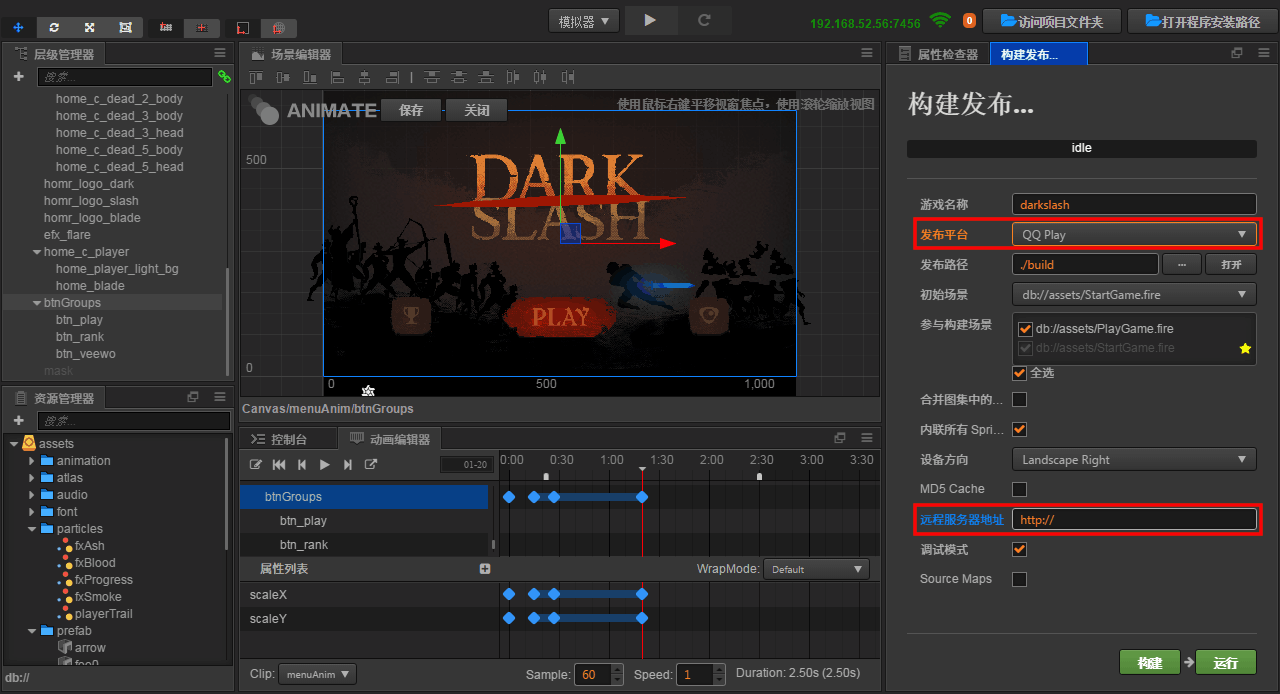Toggle the 内联所有 Sprite checkbox
This screenshot has height=694, width=1280.
click(x=1019, y=430)
